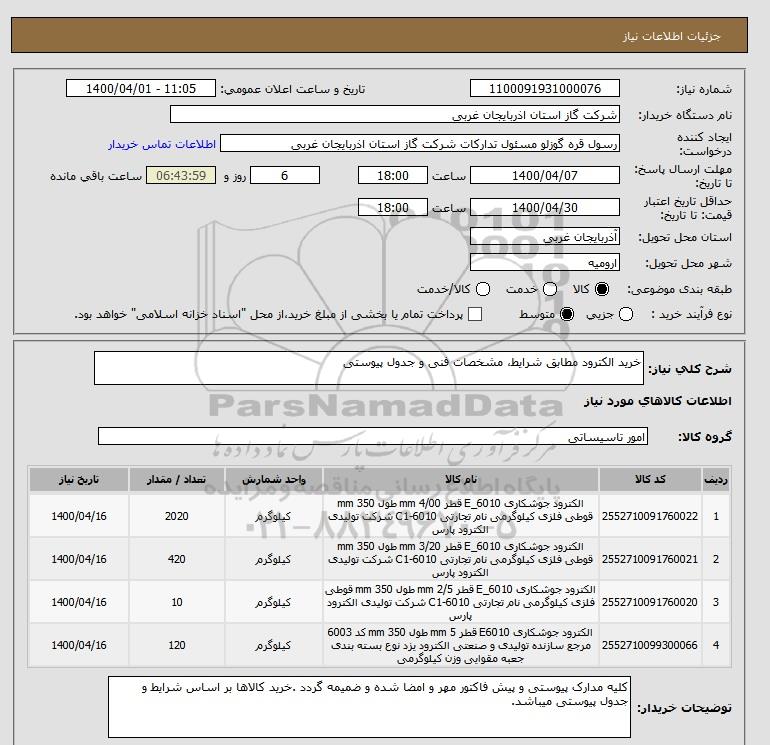
Task: Click quantity 120 in row 4
Action: pos(177,645)
